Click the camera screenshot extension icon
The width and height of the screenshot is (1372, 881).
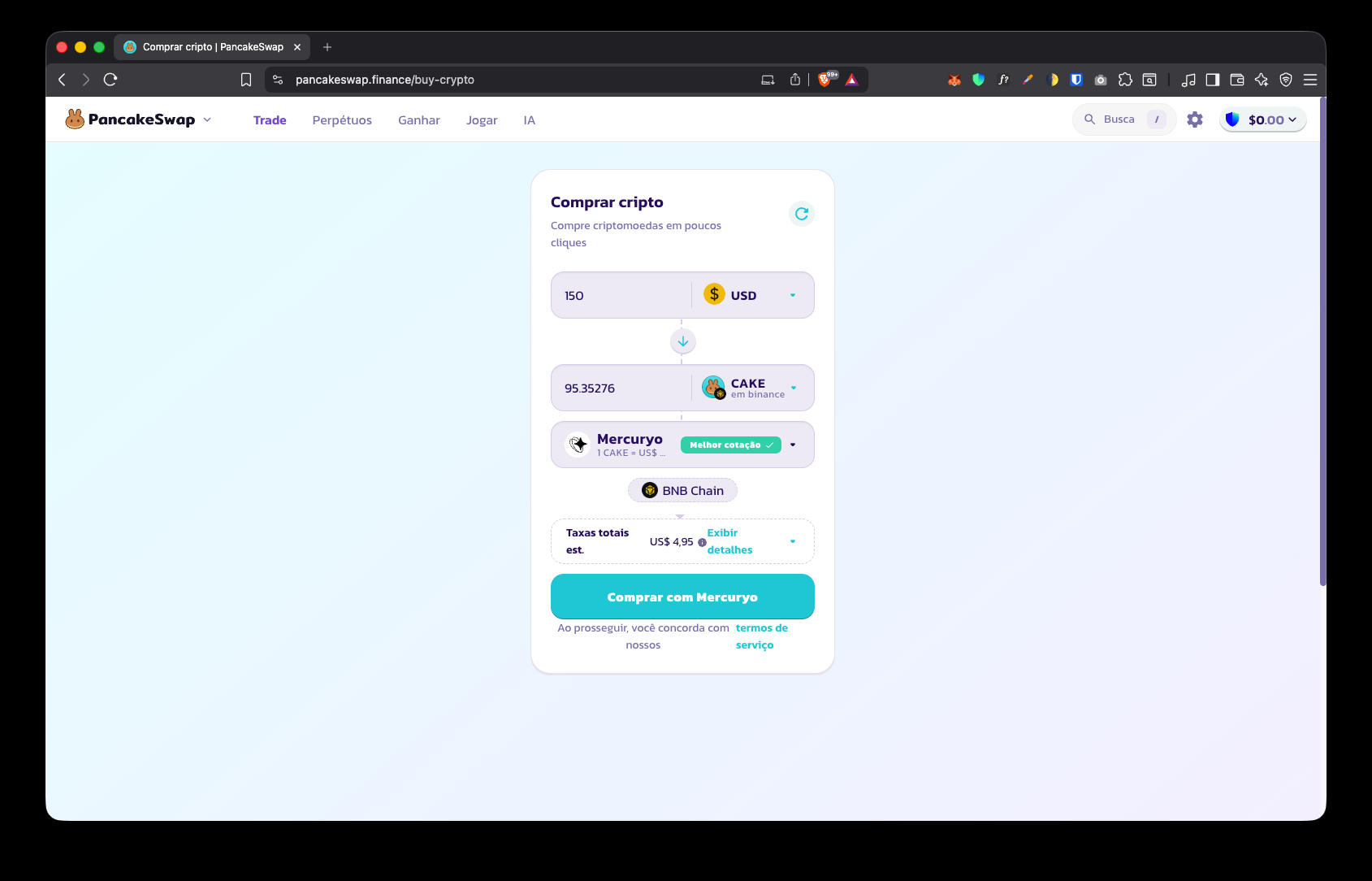tap(1101, 80)
